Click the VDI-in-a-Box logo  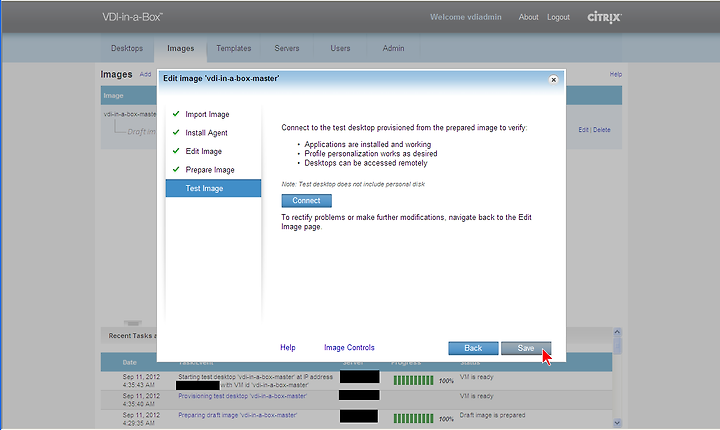132,17
